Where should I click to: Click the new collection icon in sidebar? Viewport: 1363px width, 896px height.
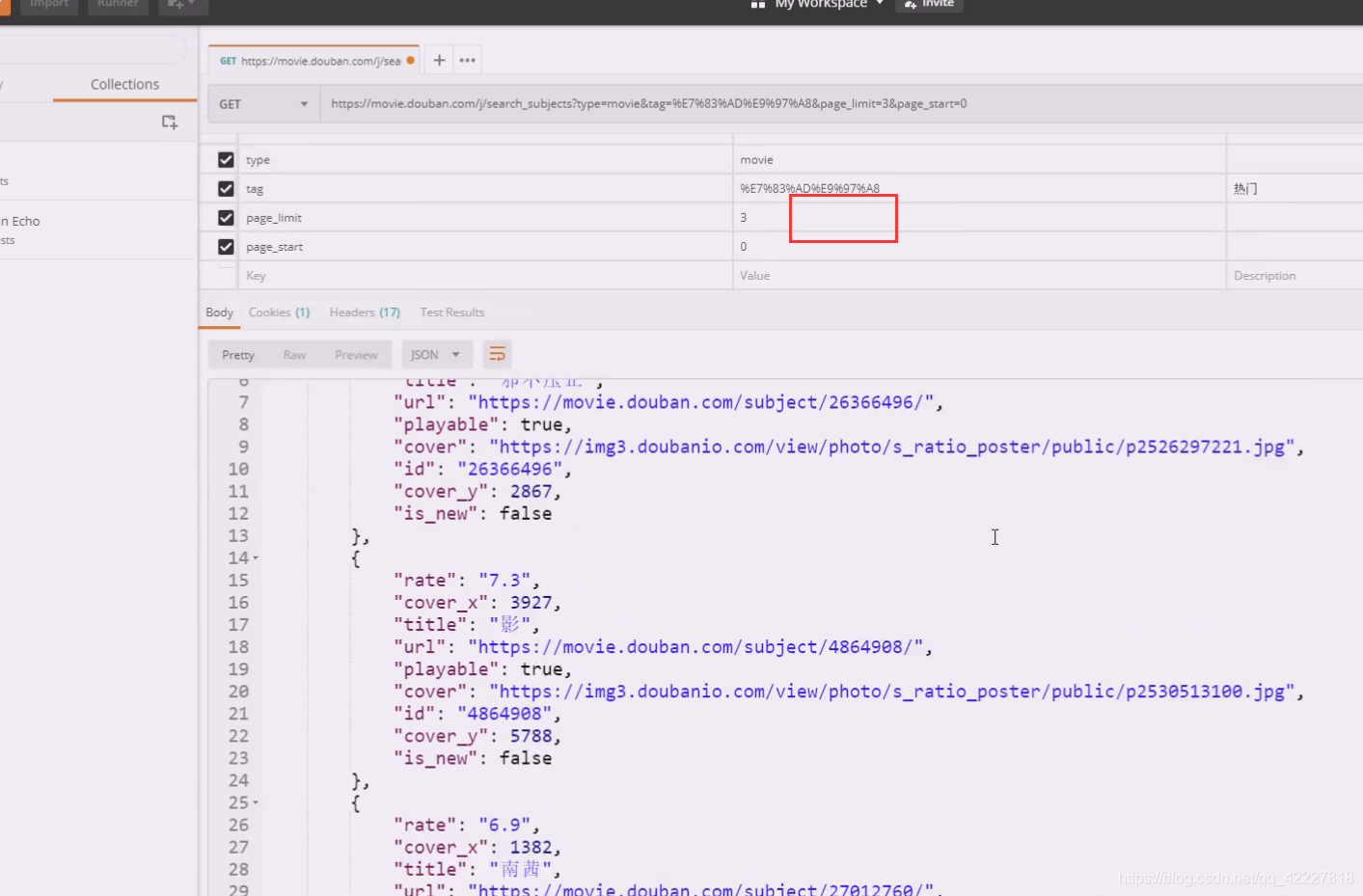170,122
